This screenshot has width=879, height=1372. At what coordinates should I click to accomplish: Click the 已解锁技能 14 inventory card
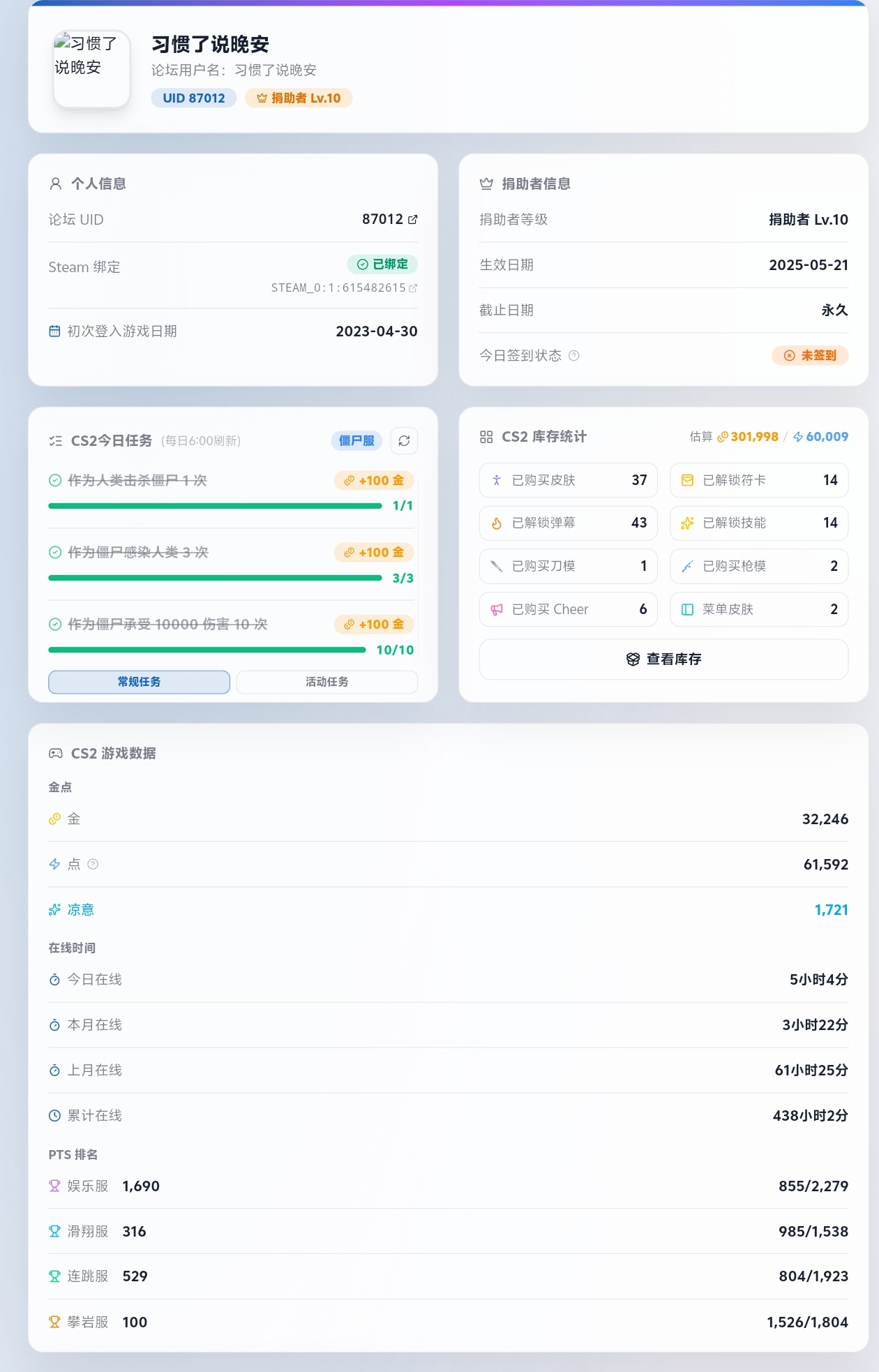[x=759, y=523]
